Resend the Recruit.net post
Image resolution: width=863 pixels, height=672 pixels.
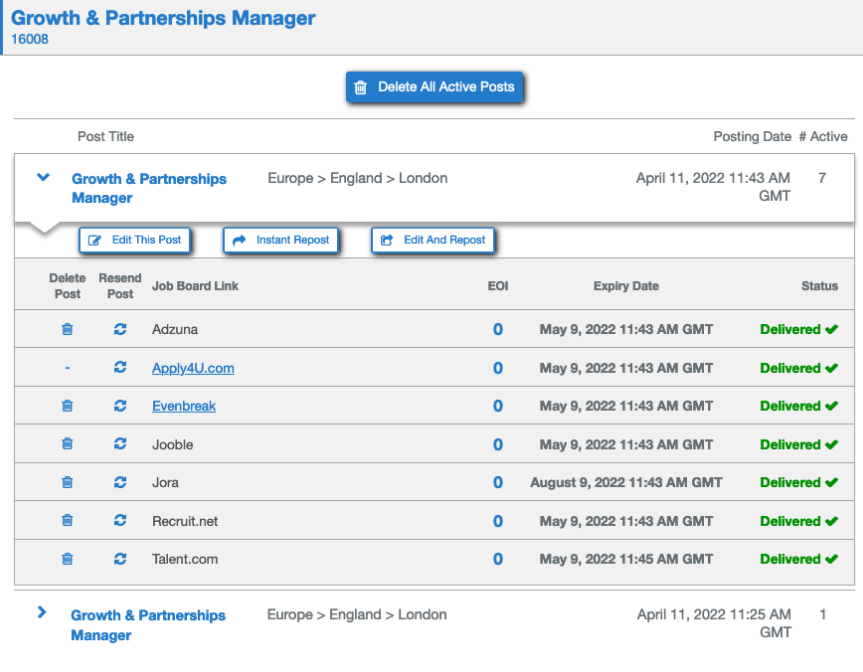coord(120,520)
